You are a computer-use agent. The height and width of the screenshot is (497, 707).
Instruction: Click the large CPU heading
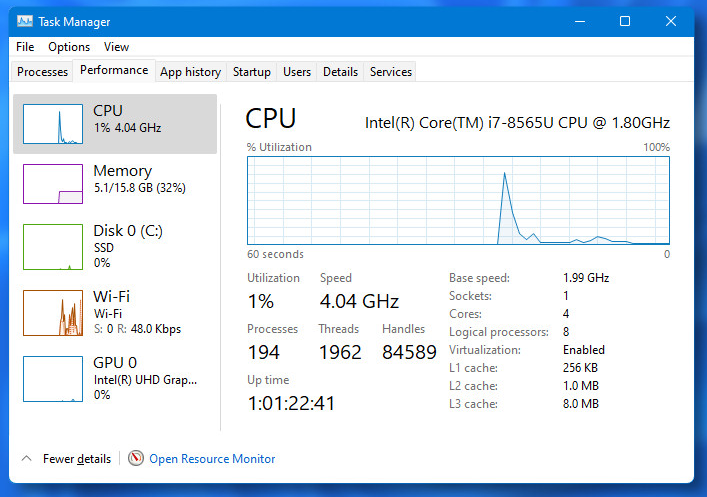click(271, 119)
